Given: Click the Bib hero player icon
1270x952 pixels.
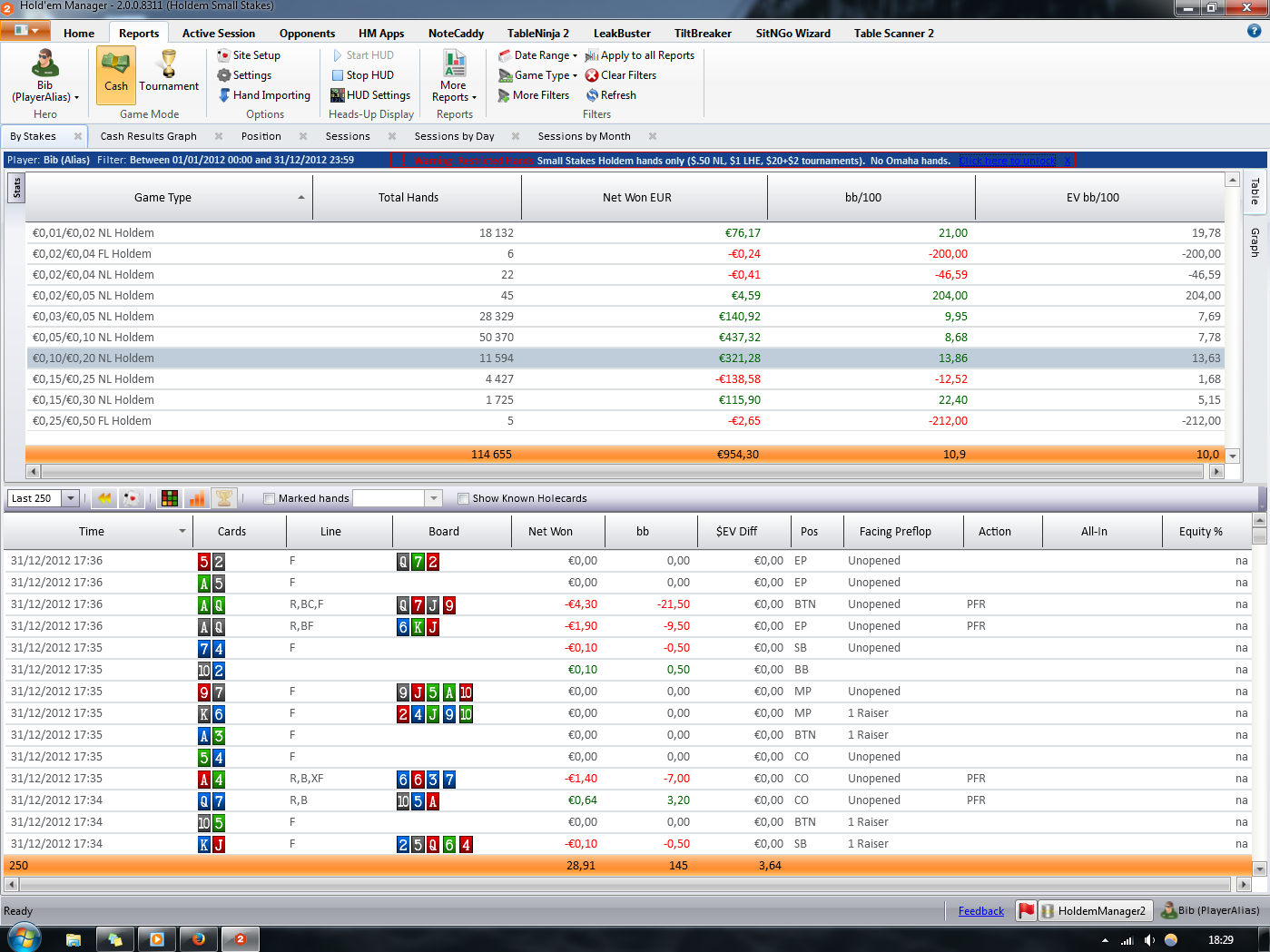Looking at the screenshot, I should click(x=44, y=64).
